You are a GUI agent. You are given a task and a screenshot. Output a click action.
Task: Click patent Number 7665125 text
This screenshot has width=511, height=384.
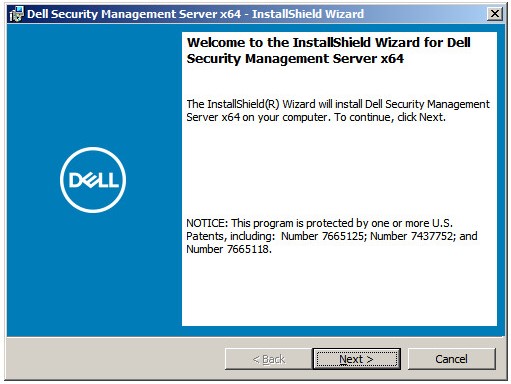[323, 236]
